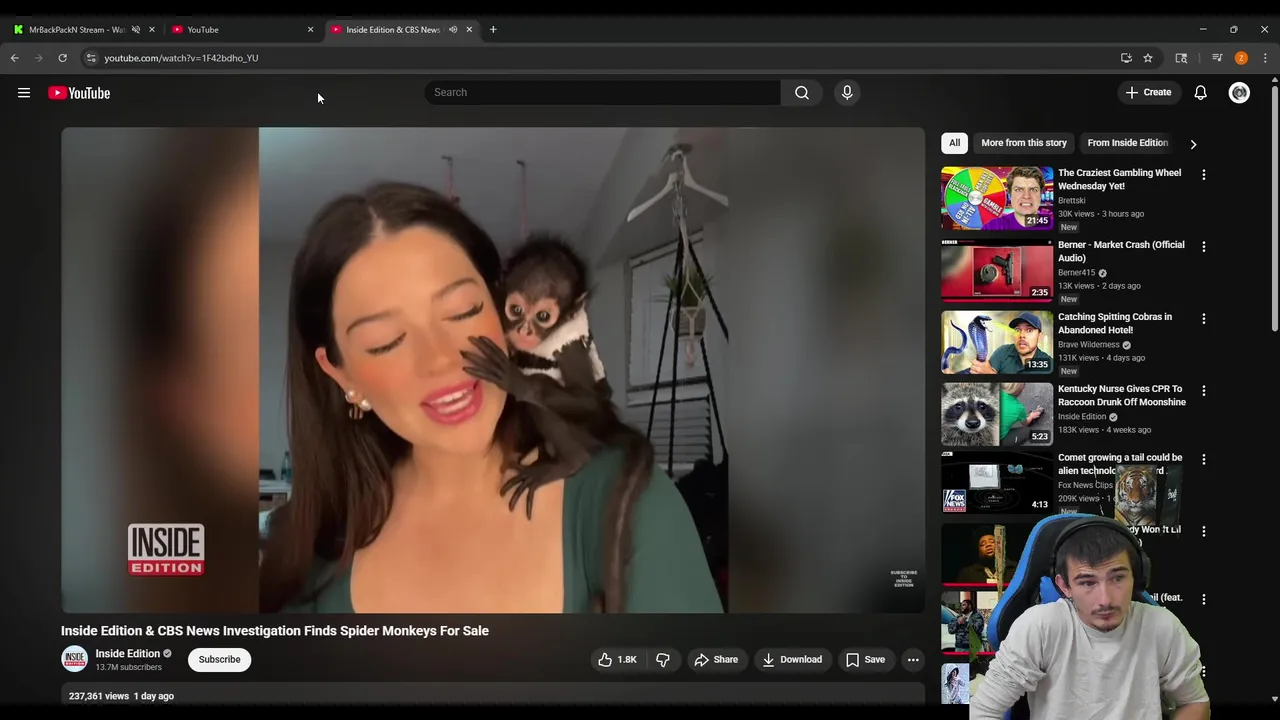Image resolution: width=1280 pixels, height=720 pixels.
Task: Subscribe to Inside Edition
Action: (x=219, y=660)
